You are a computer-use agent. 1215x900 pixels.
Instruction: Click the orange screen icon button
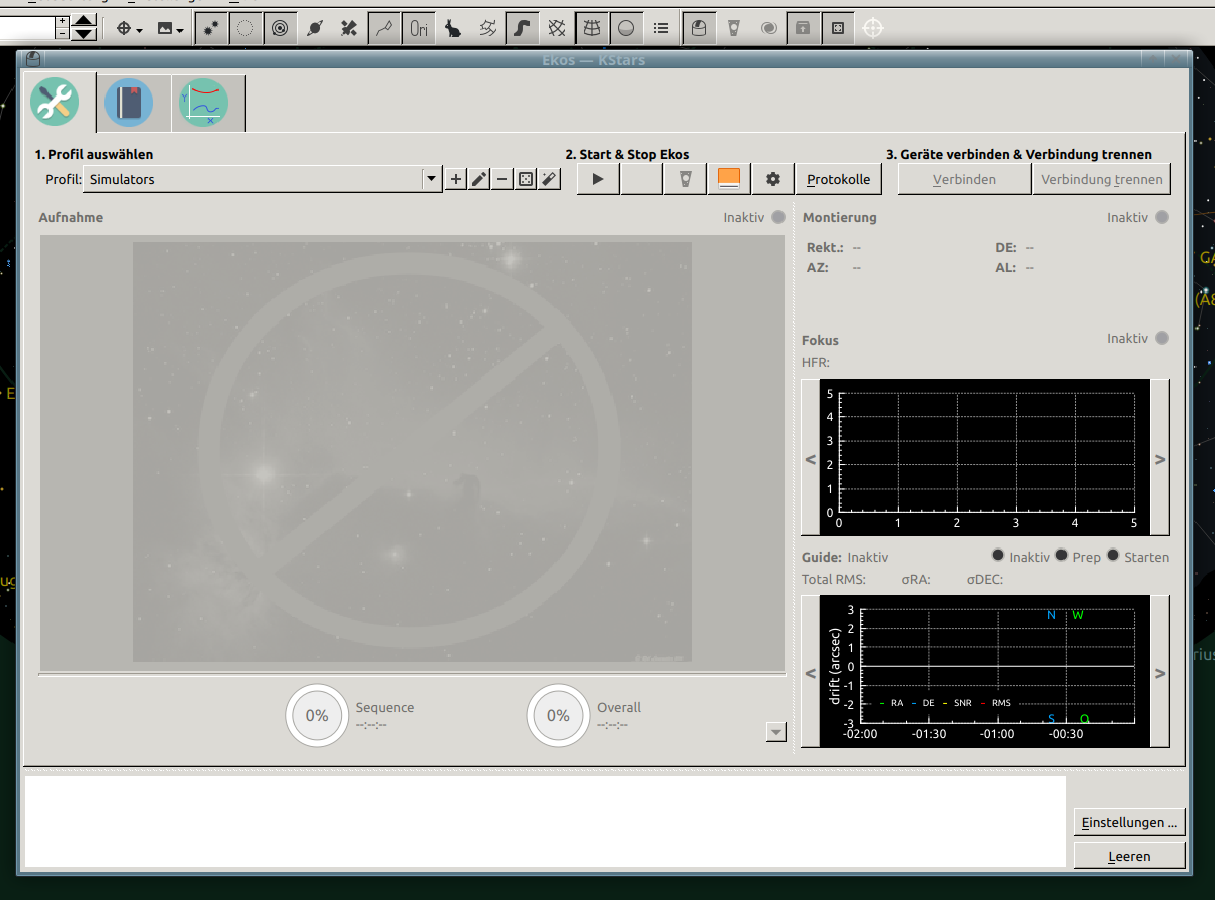click(729, 179)
